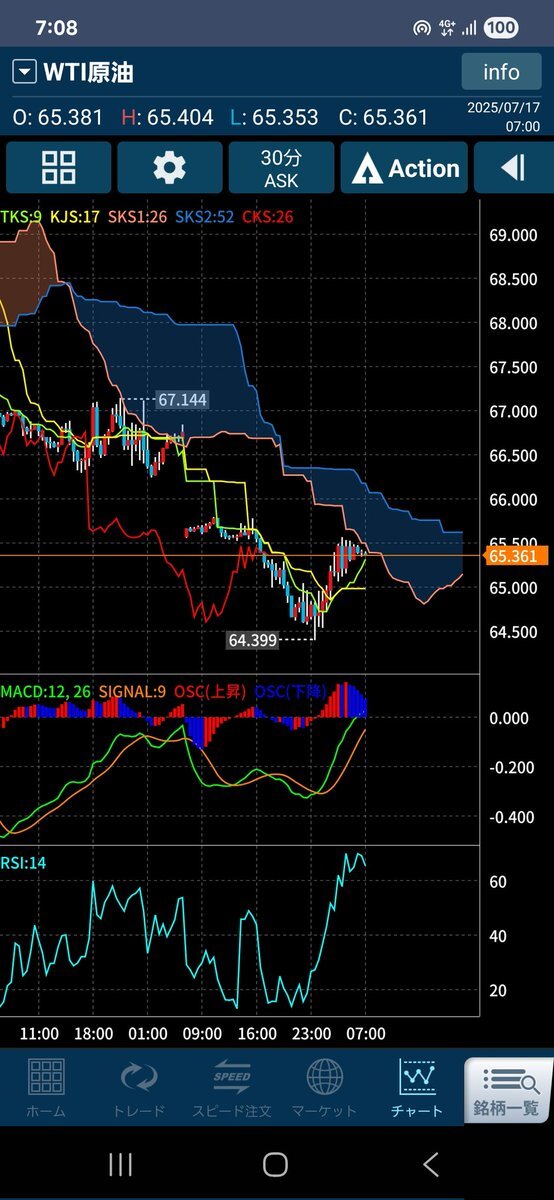Screen dimensions: 554x1200
Task: Tap the TKS:9 Ichimoku parameter label
Action: (18, 216)
